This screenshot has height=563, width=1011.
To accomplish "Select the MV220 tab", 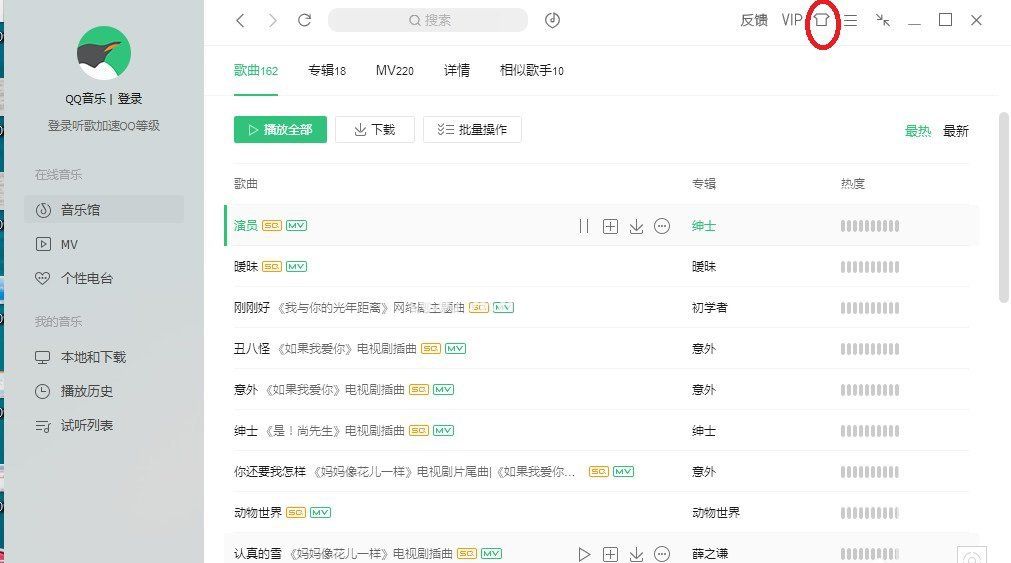I will tap(395, 70).
